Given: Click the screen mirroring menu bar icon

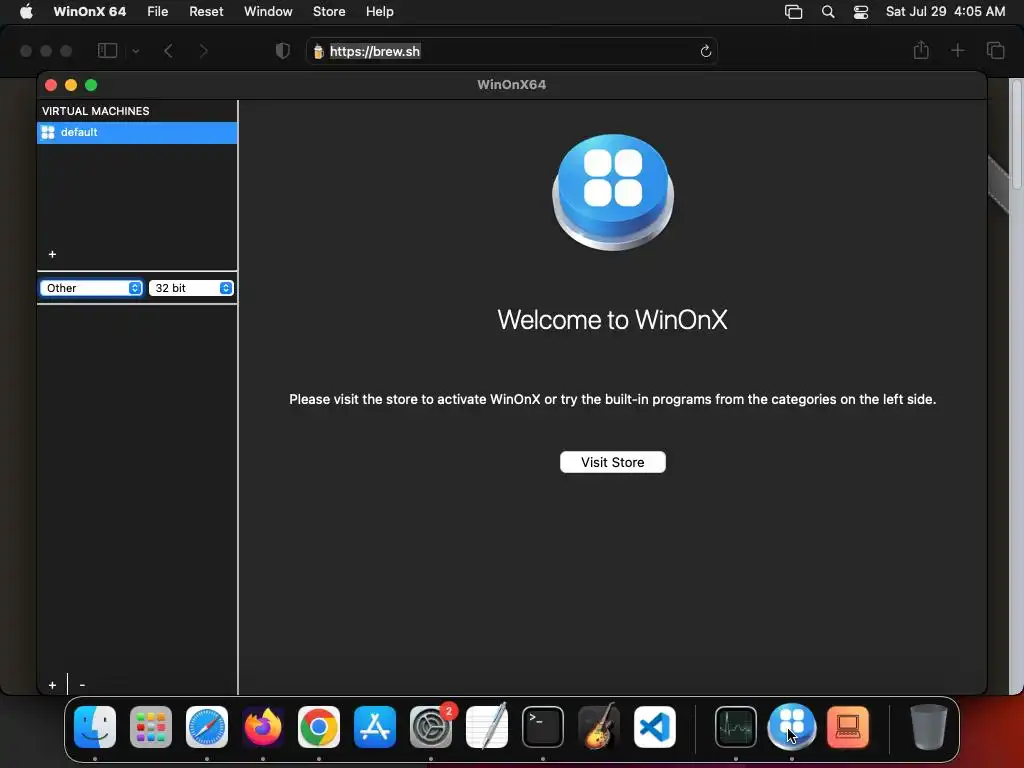Looking at the screenshot, I should (793, 12).
